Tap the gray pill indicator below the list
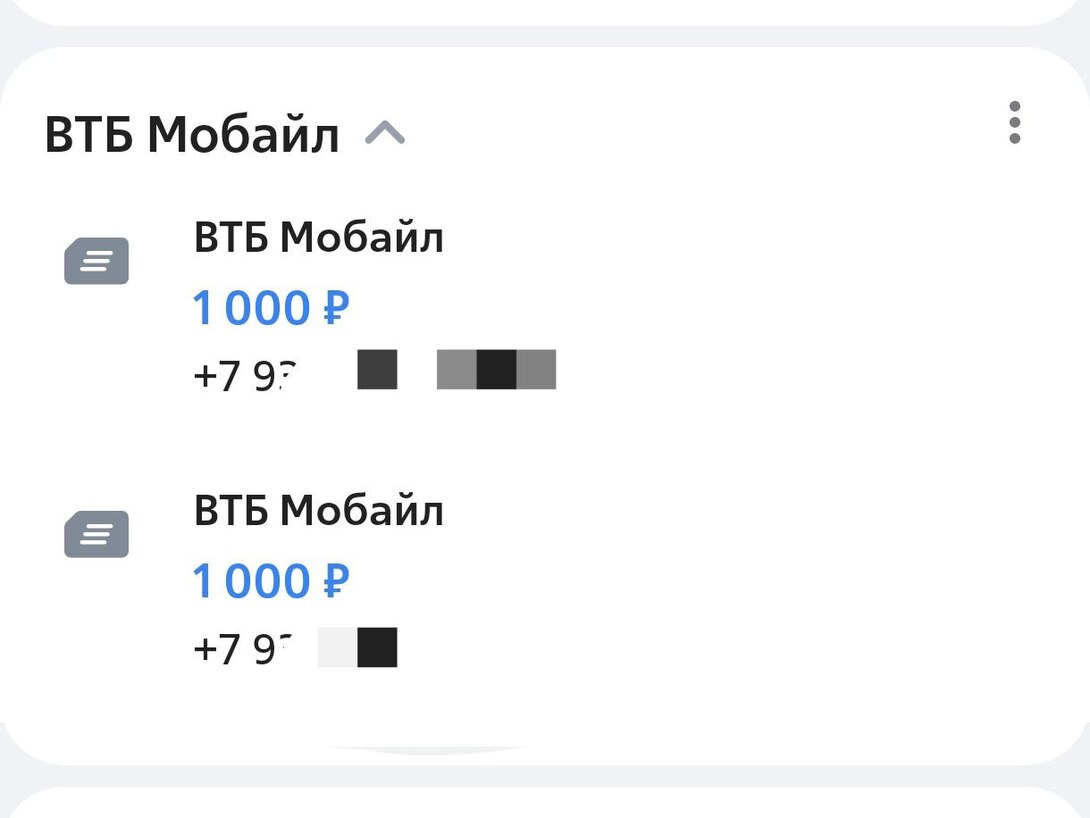The image size is (1090, 818). (428, 749)
